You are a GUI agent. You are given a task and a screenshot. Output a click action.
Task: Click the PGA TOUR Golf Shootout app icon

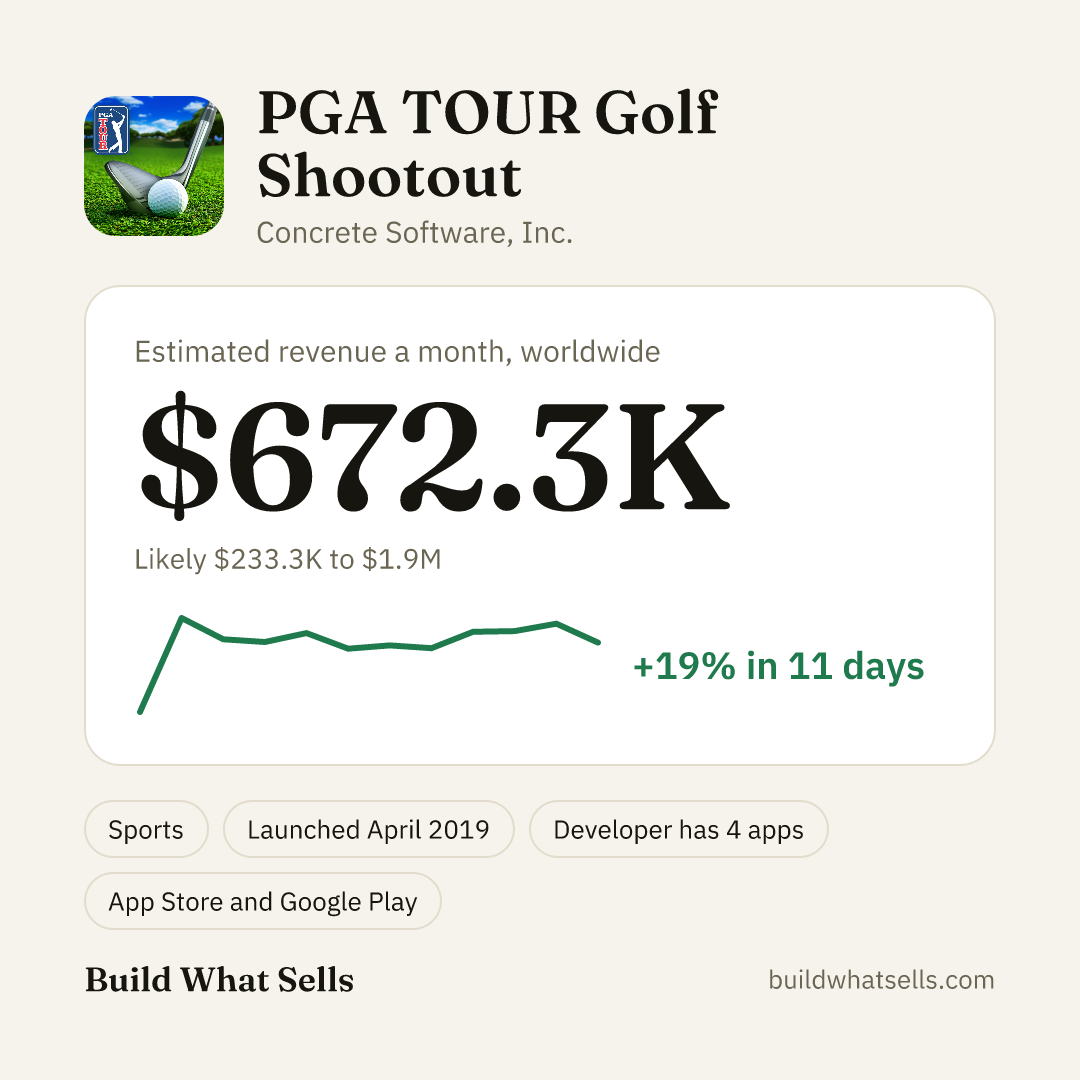coord(154,166)
